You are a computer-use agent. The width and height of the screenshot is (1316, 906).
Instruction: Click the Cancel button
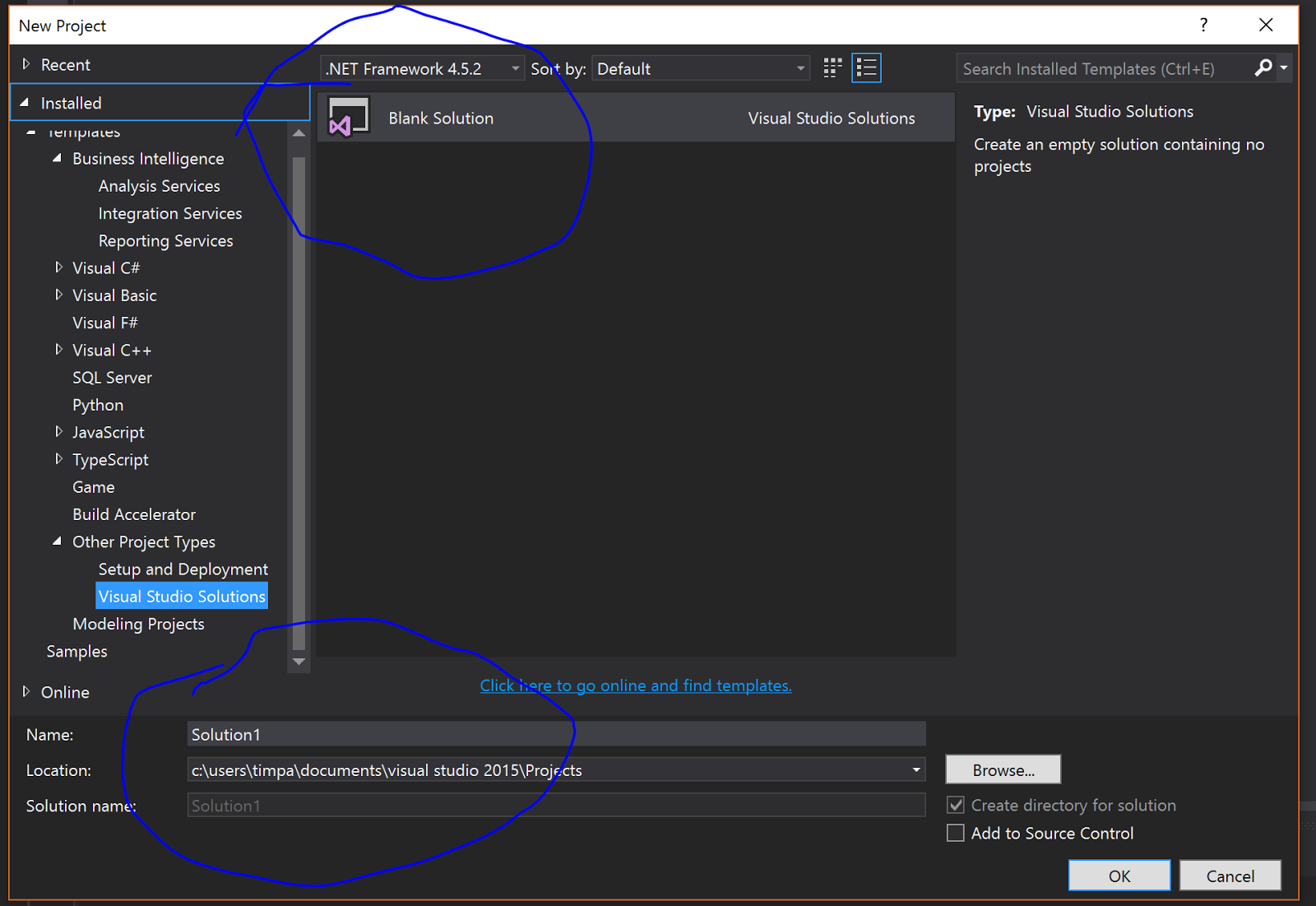(1230, 876)
